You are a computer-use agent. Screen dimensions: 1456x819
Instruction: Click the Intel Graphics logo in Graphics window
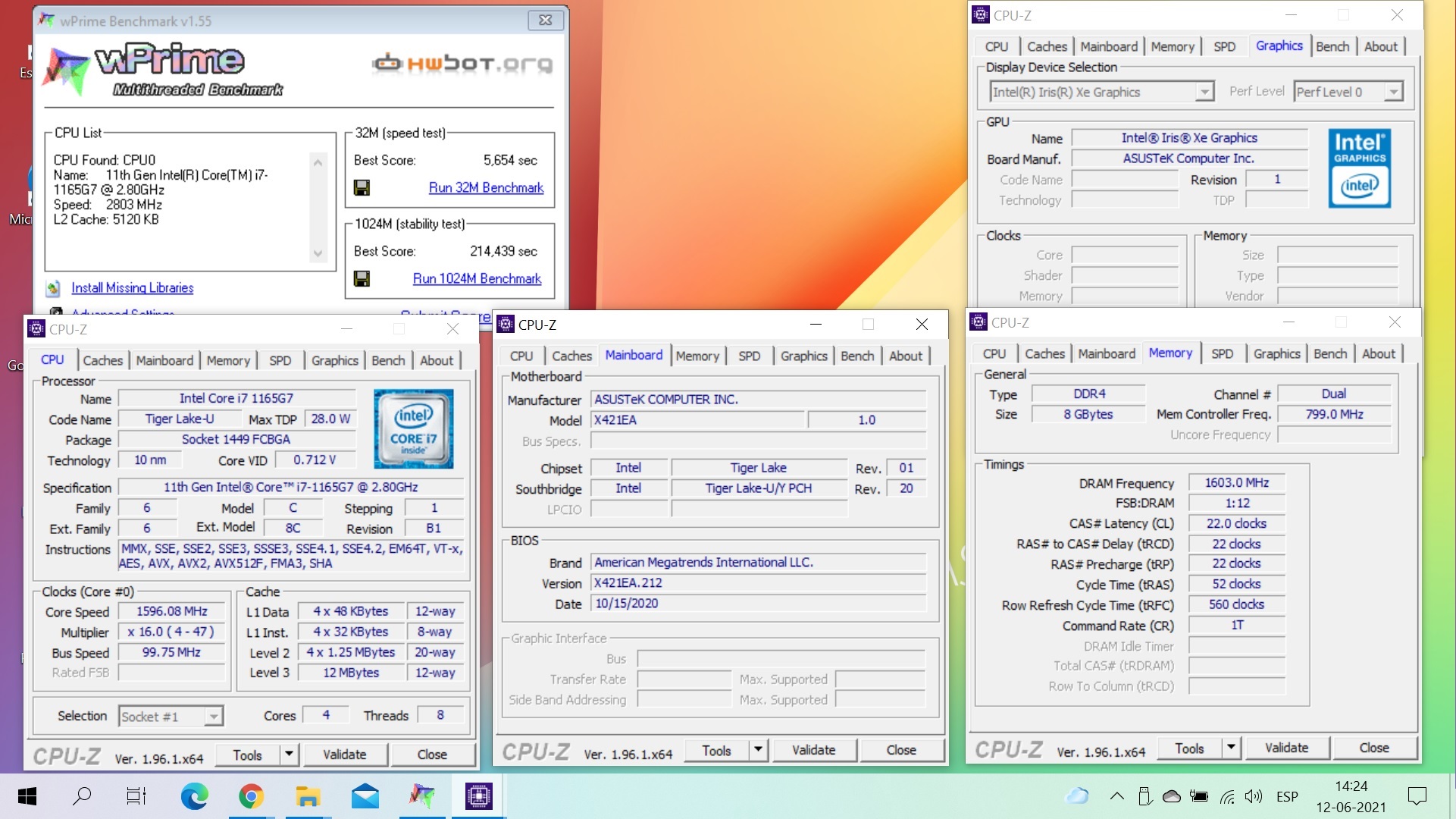[x=1360, y=168]
